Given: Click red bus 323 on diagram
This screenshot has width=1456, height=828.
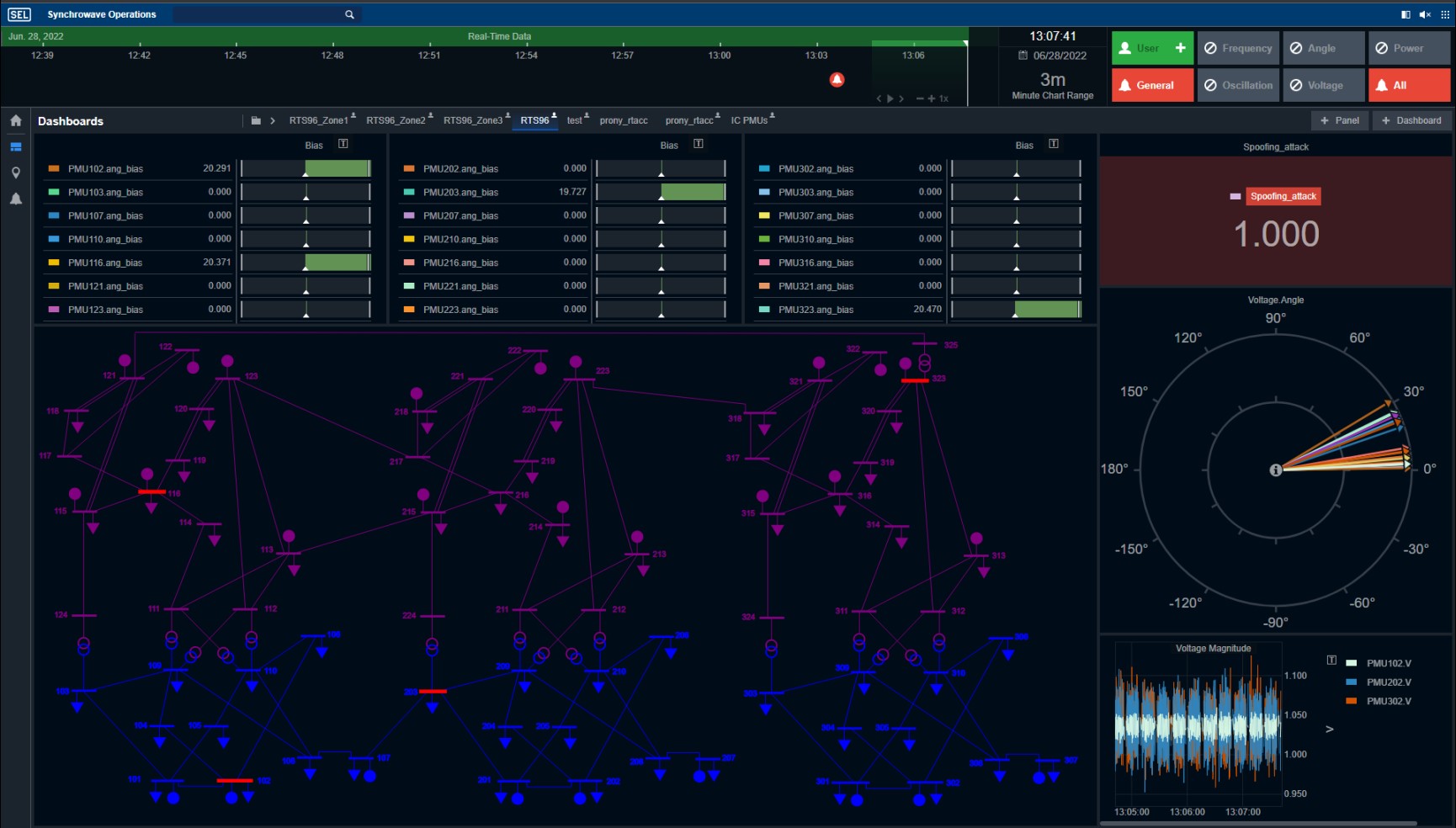Looking at the screenshot, I should click(x=915, y=380).
